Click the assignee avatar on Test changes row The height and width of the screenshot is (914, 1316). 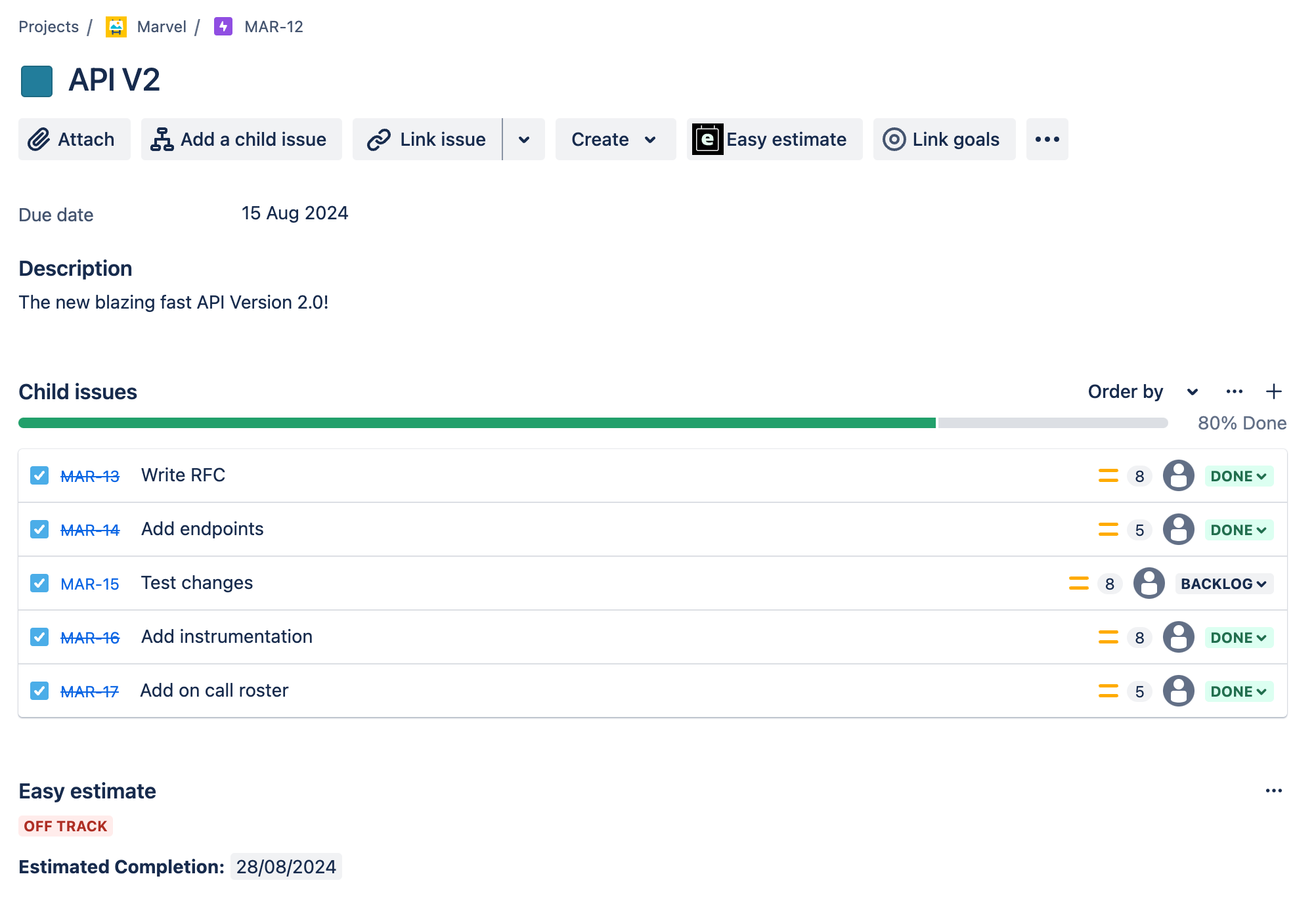1149,583
